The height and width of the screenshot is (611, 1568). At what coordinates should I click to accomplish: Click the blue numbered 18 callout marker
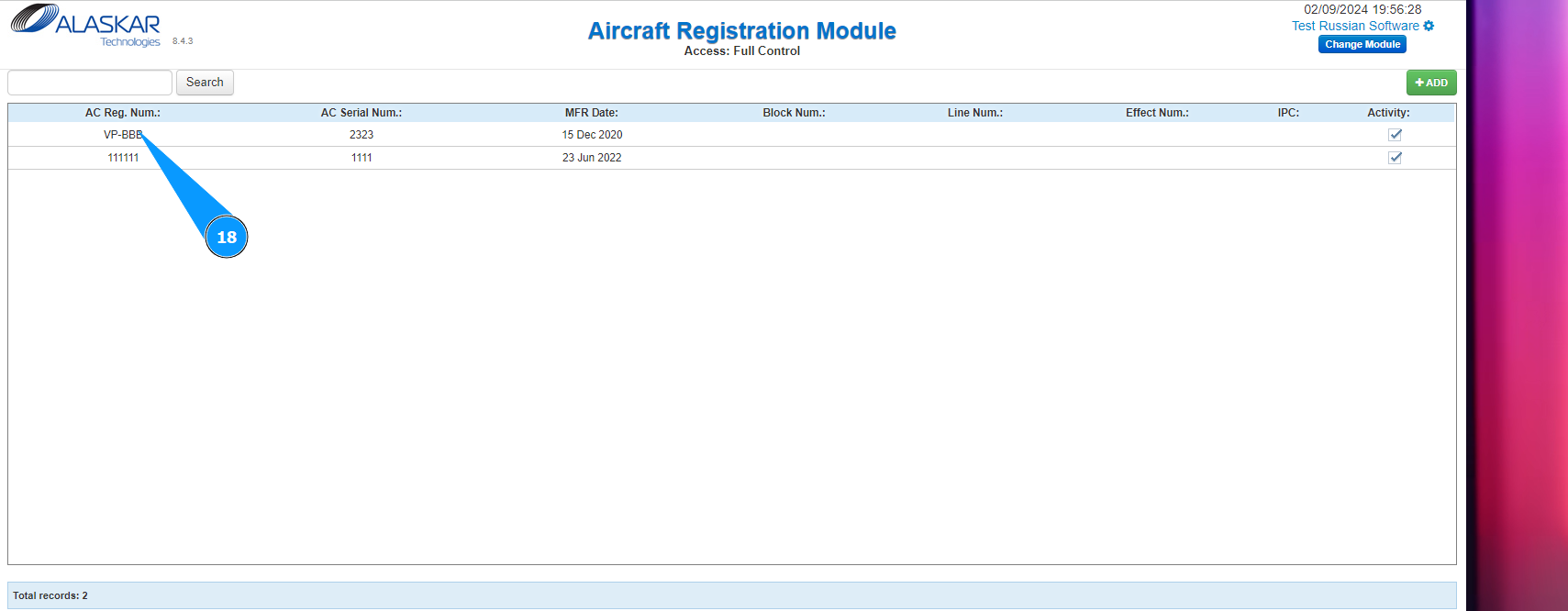(227, 237)
